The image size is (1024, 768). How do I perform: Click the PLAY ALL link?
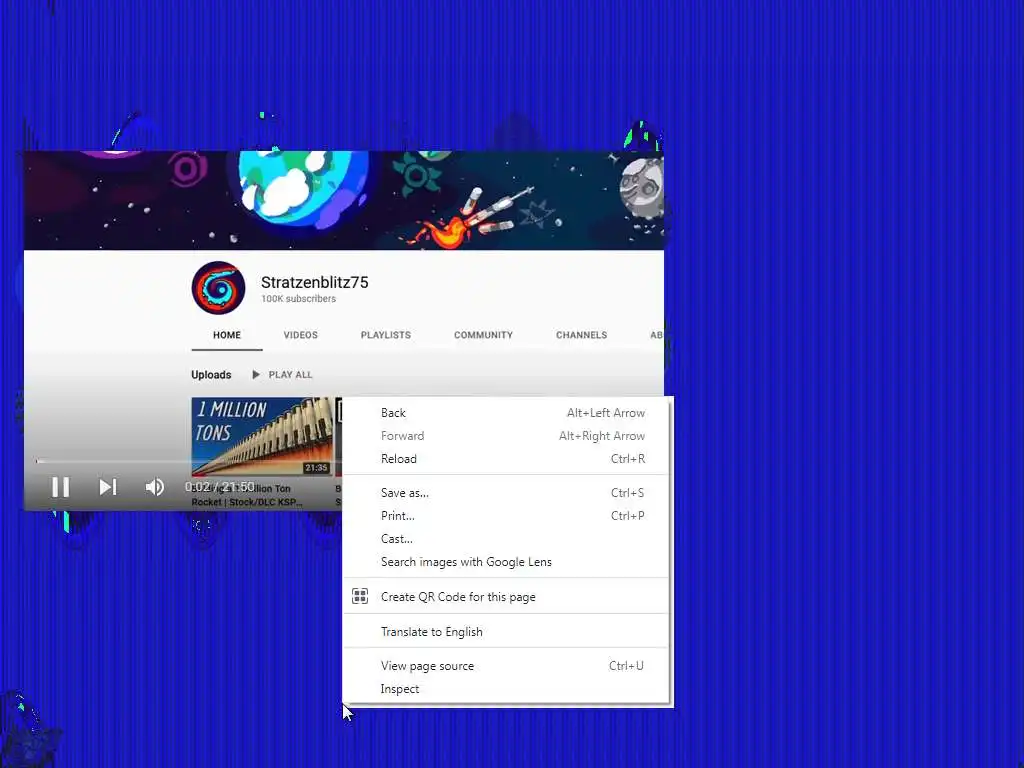pos(290,374)
